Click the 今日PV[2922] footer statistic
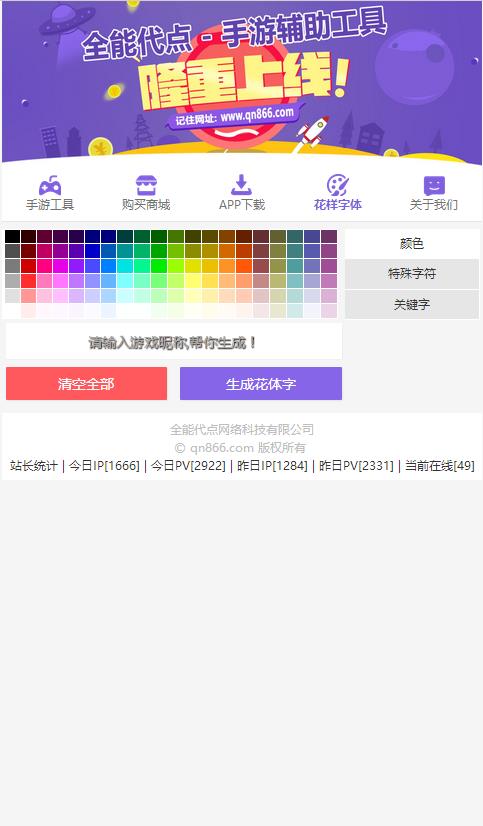The height and width of the screenshot is (826, 483). 188,466
